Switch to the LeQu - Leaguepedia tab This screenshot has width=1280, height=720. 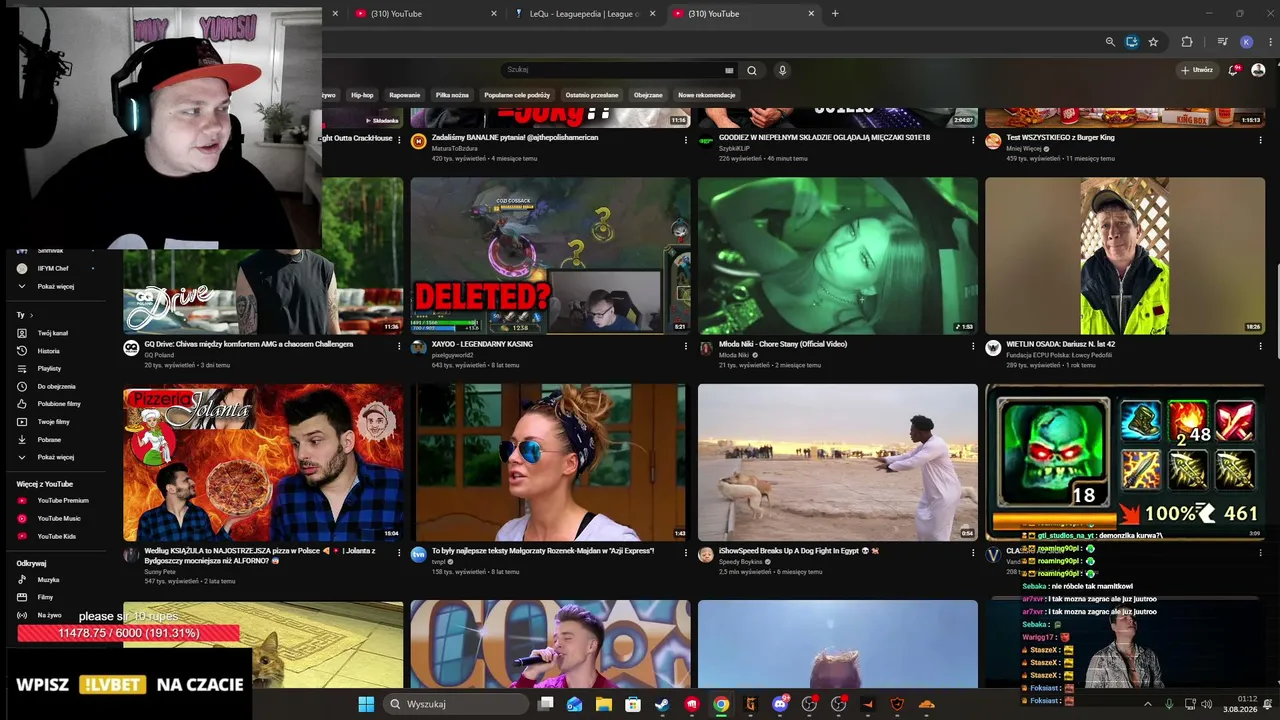tap(586, 14)
